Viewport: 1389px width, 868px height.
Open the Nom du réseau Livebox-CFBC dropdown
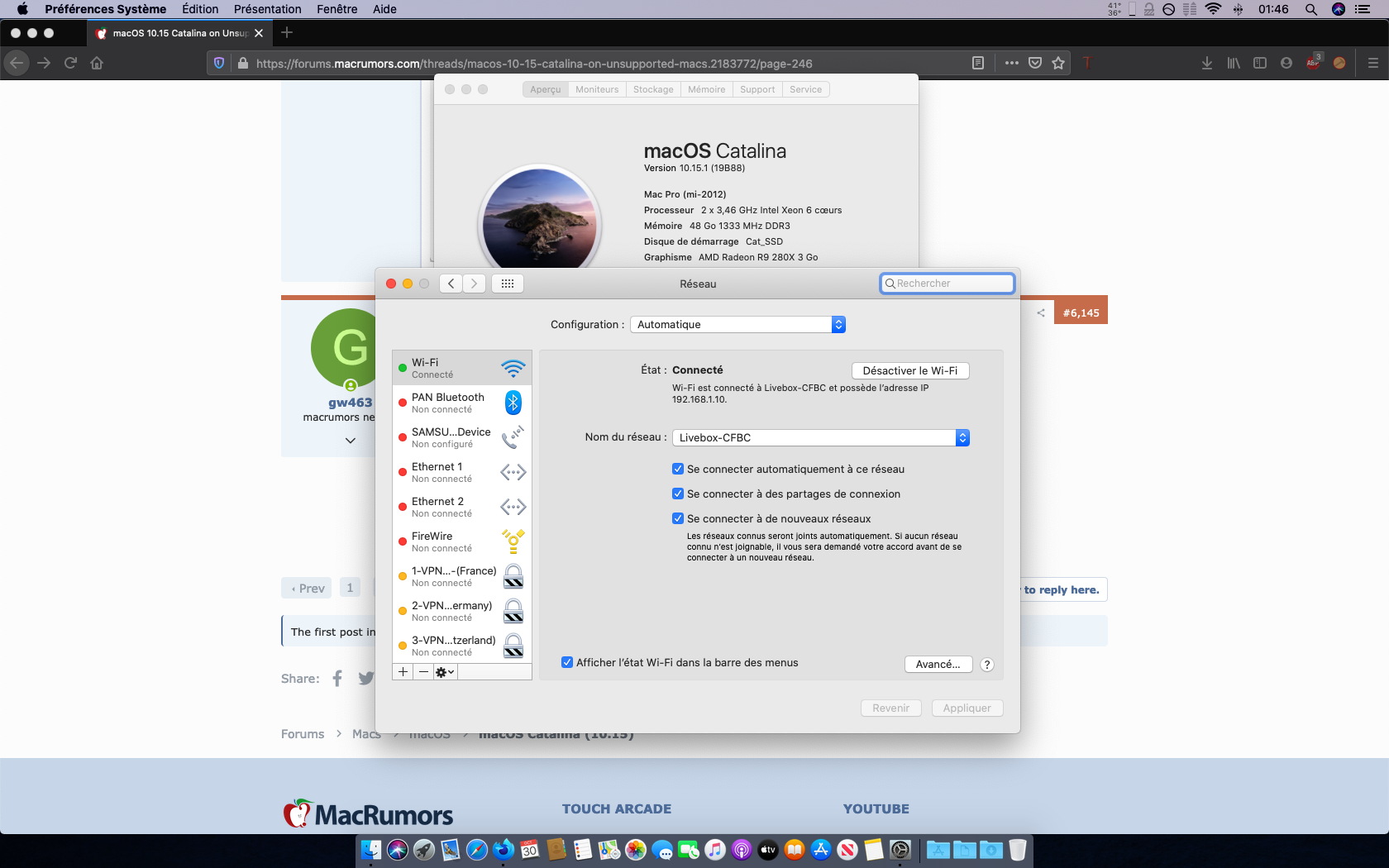point(821,438)
